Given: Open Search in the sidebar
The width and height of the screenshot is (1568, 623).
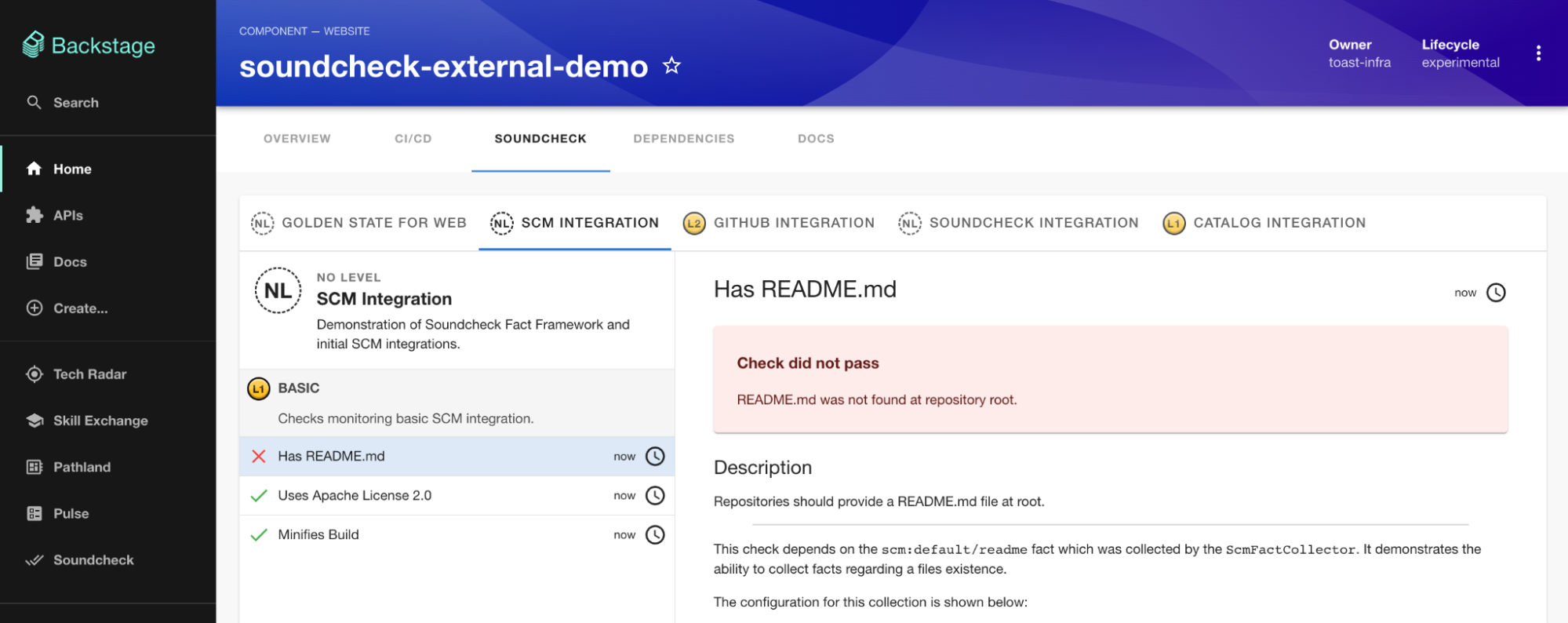Looking at the screenshot, I should point(63,103).
